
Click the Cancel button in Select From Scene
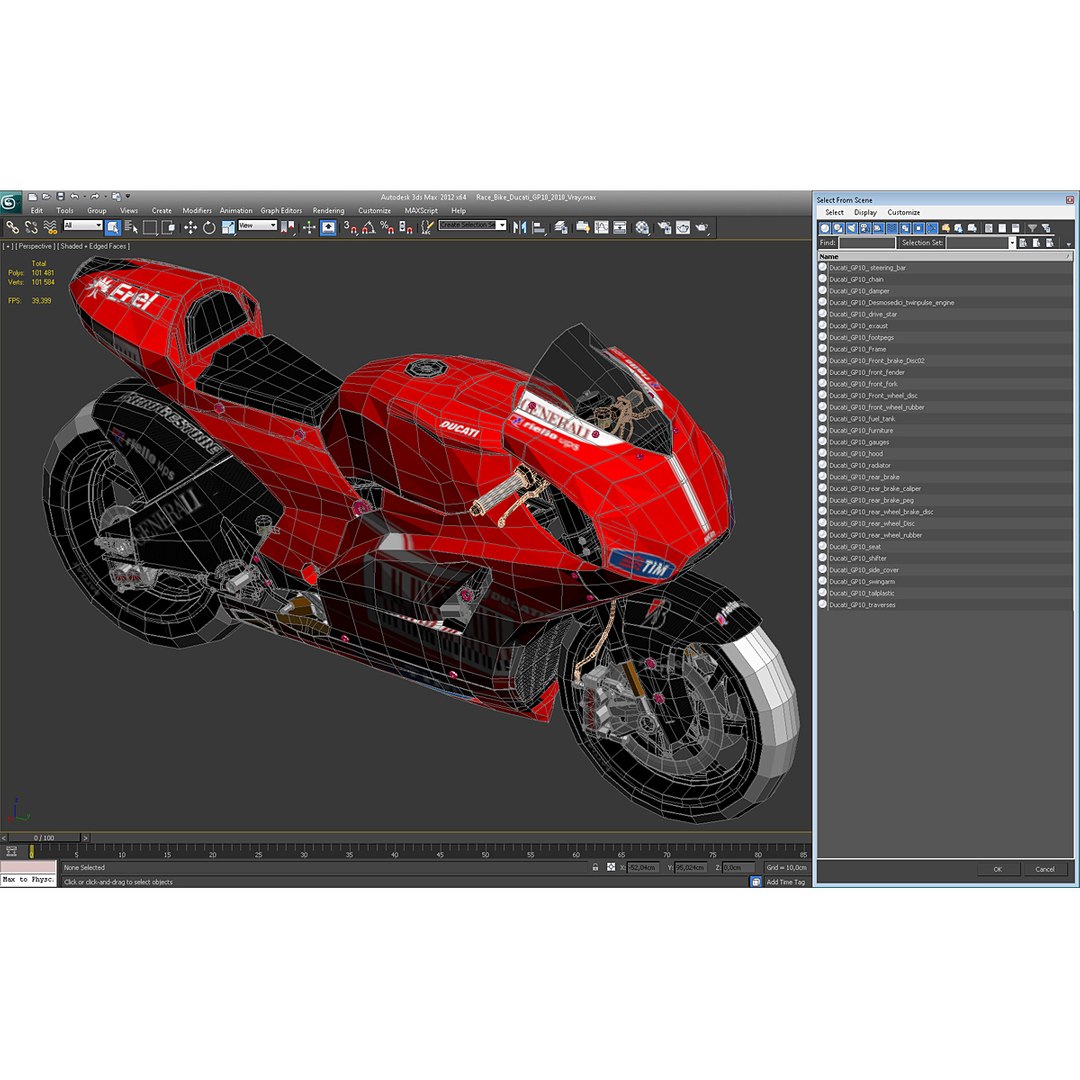1045,869
